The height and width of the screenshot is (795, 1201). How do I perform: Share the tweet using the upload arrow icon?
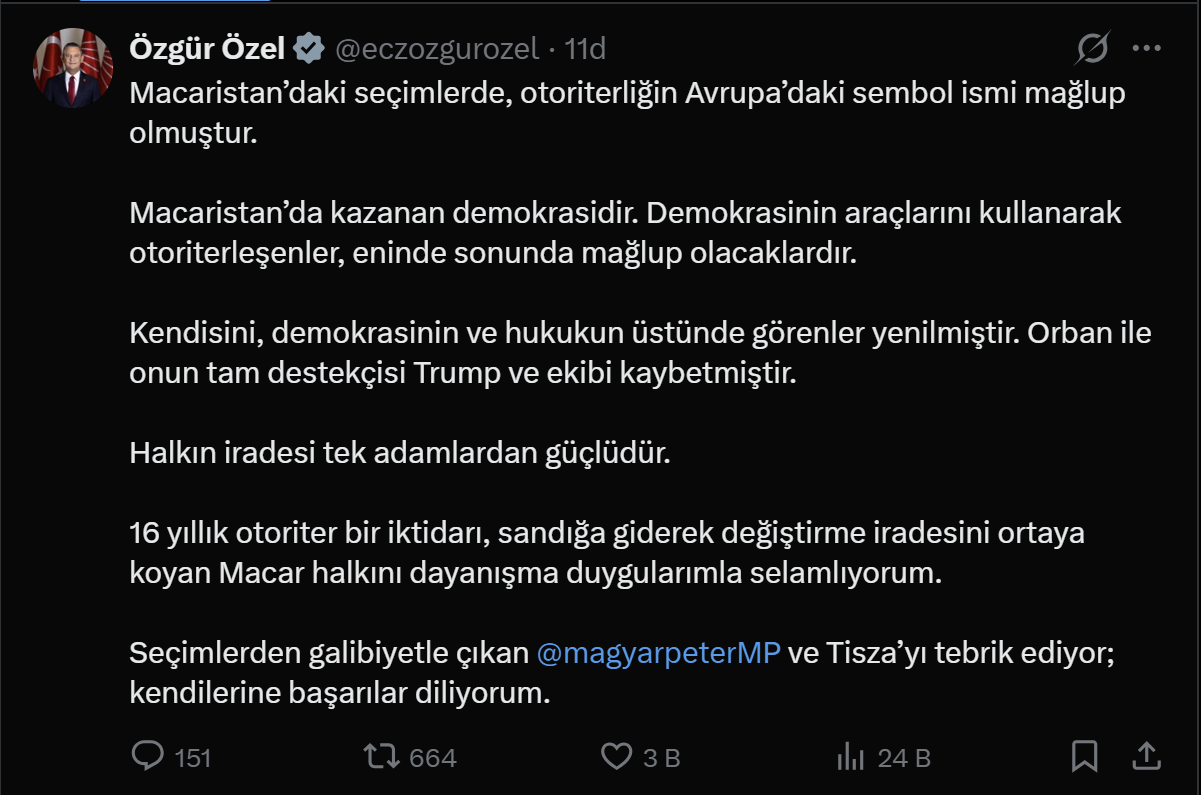pyautogui.click(x=1148, y=755)
